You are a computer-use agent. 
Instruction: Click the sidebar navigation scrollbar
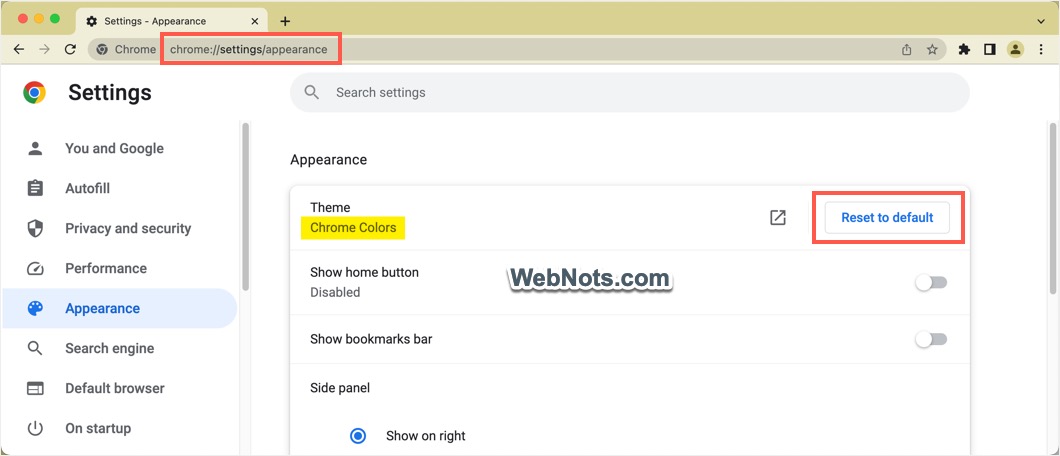point(245,206)
